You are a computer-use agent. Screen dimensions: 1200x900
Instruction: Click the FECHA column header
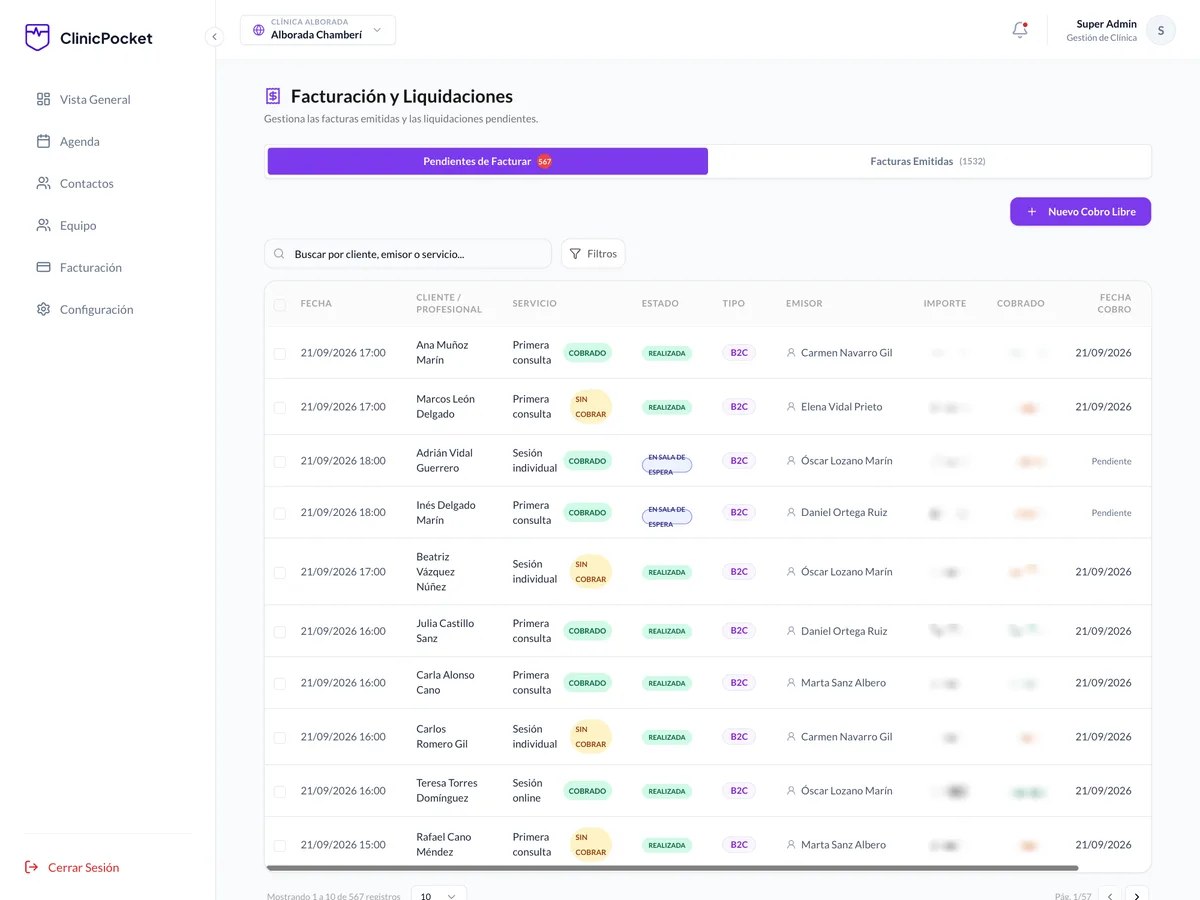tap(316, 303)
